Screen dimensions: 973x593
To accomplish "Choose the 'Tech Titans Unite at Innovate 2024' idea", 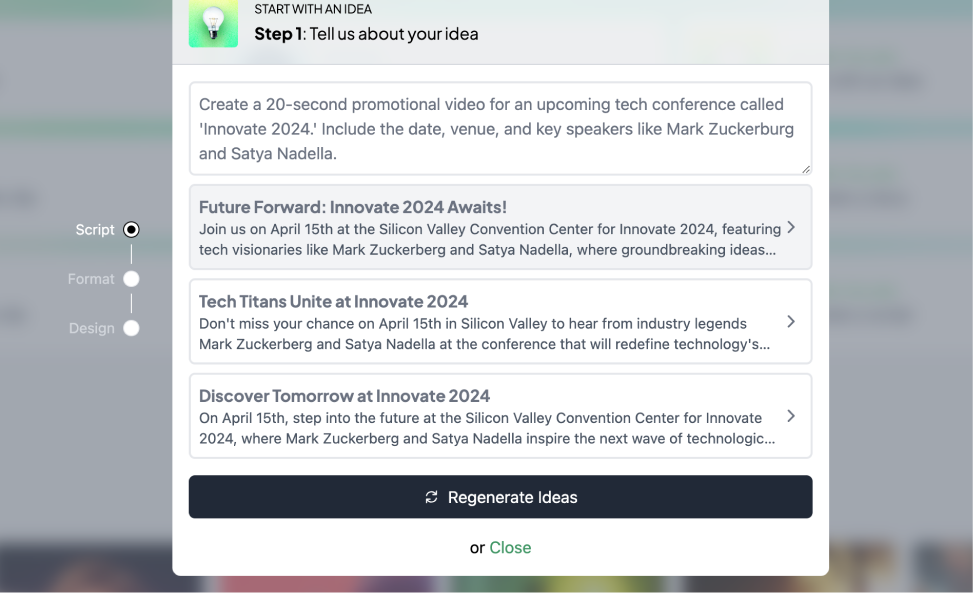I will click(501, 321).
